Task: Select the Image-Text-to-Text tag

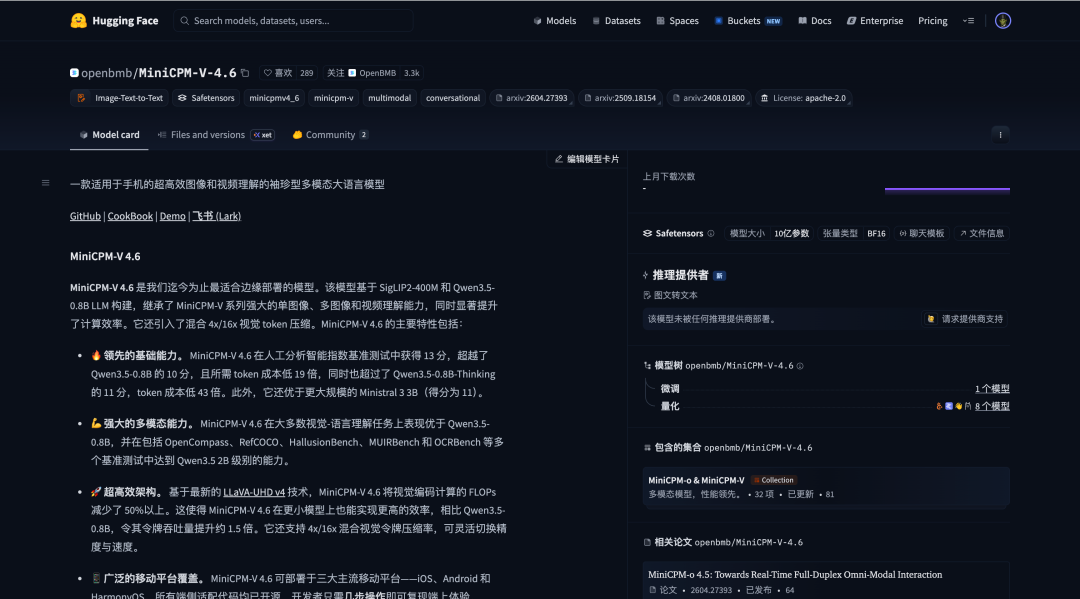Action: point(119,98)
